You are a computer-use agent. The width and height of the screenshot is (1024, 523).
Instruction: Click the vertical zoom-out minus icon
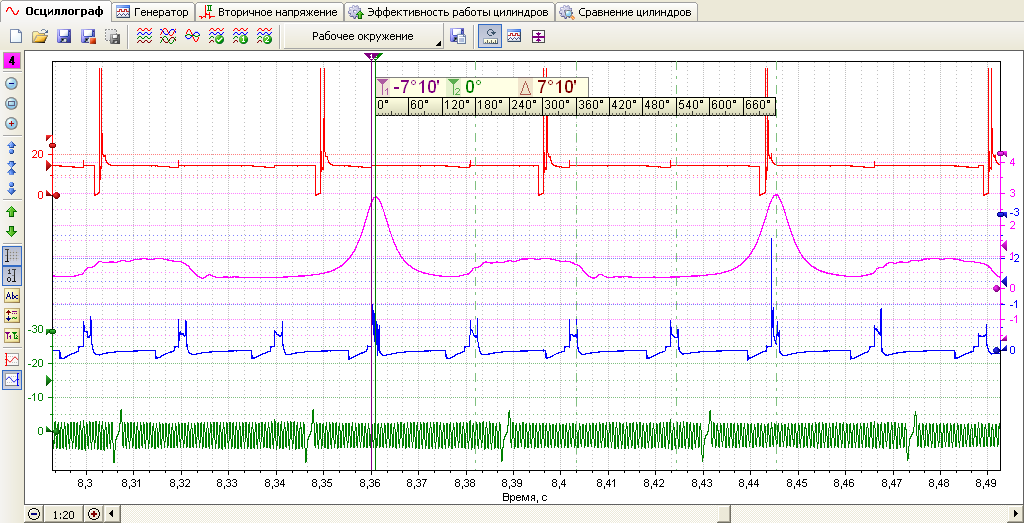(12, 84)
